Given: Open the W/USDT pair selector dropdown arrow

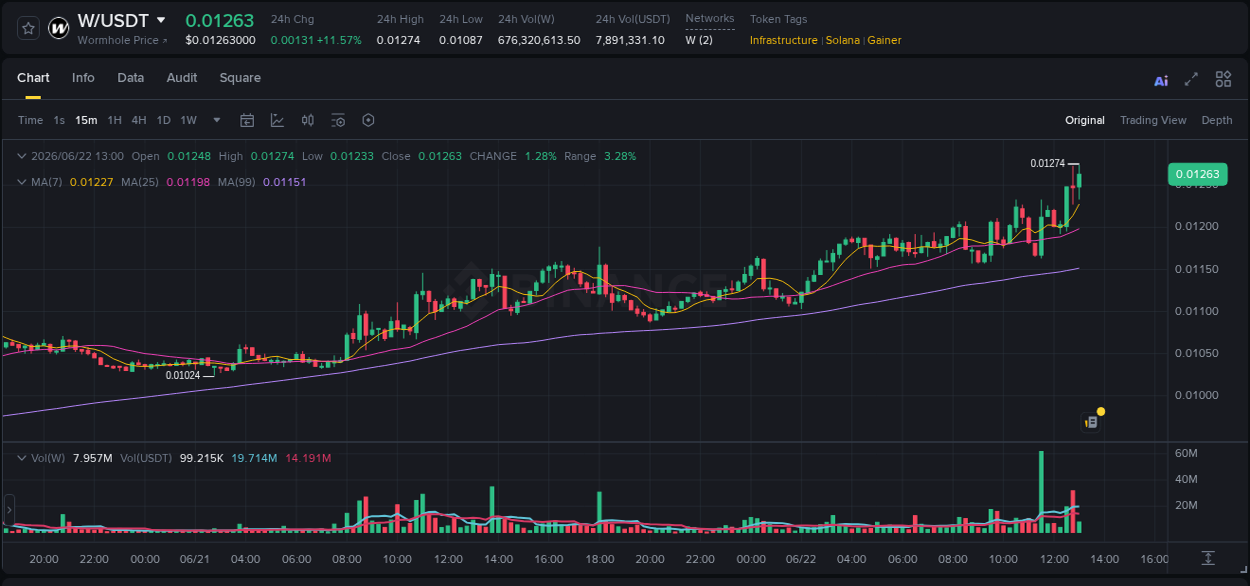Looking at the screenshot, I should click(161, 20).
